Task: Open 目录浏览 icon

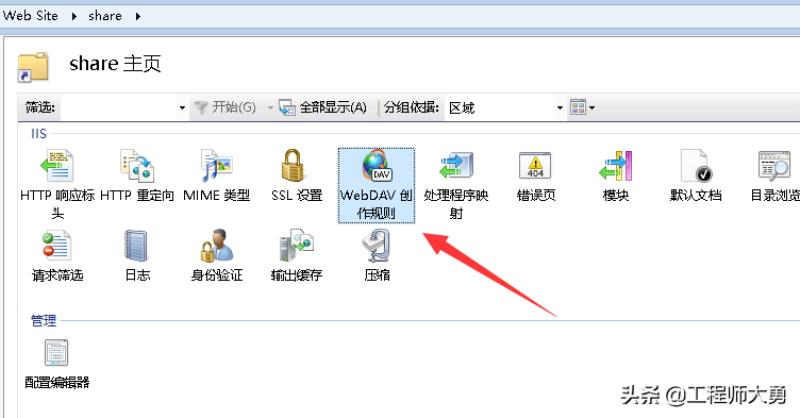Action: point(774,166)
